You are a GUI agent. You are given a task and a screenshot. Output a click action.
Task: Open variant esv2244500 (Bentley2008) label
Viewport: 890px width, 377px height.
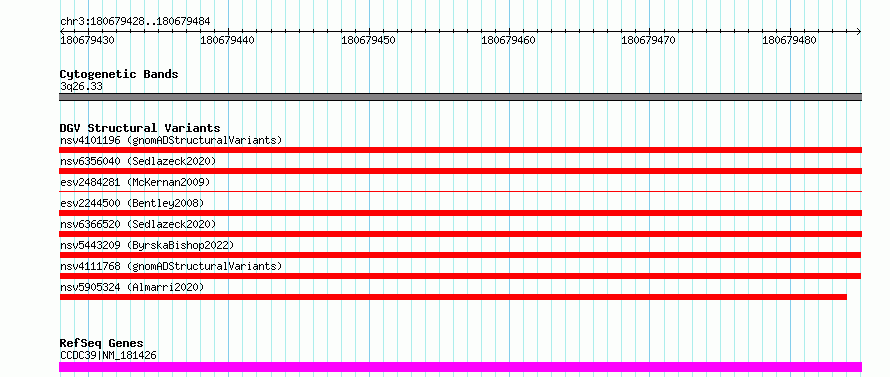pyautogui.click(x=132, y=203)
